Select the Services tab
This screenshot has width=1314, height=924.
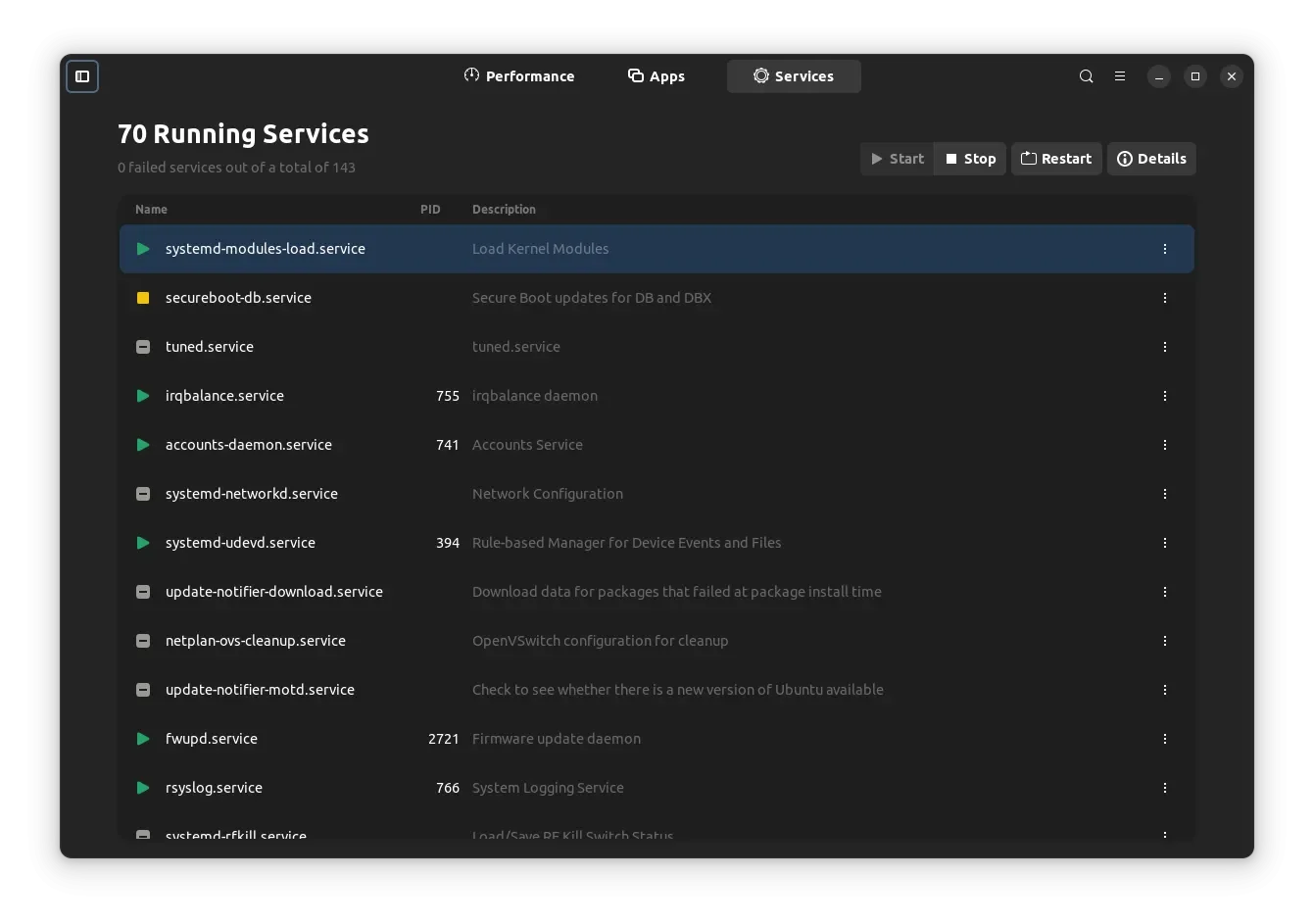(x=794, y=76)
